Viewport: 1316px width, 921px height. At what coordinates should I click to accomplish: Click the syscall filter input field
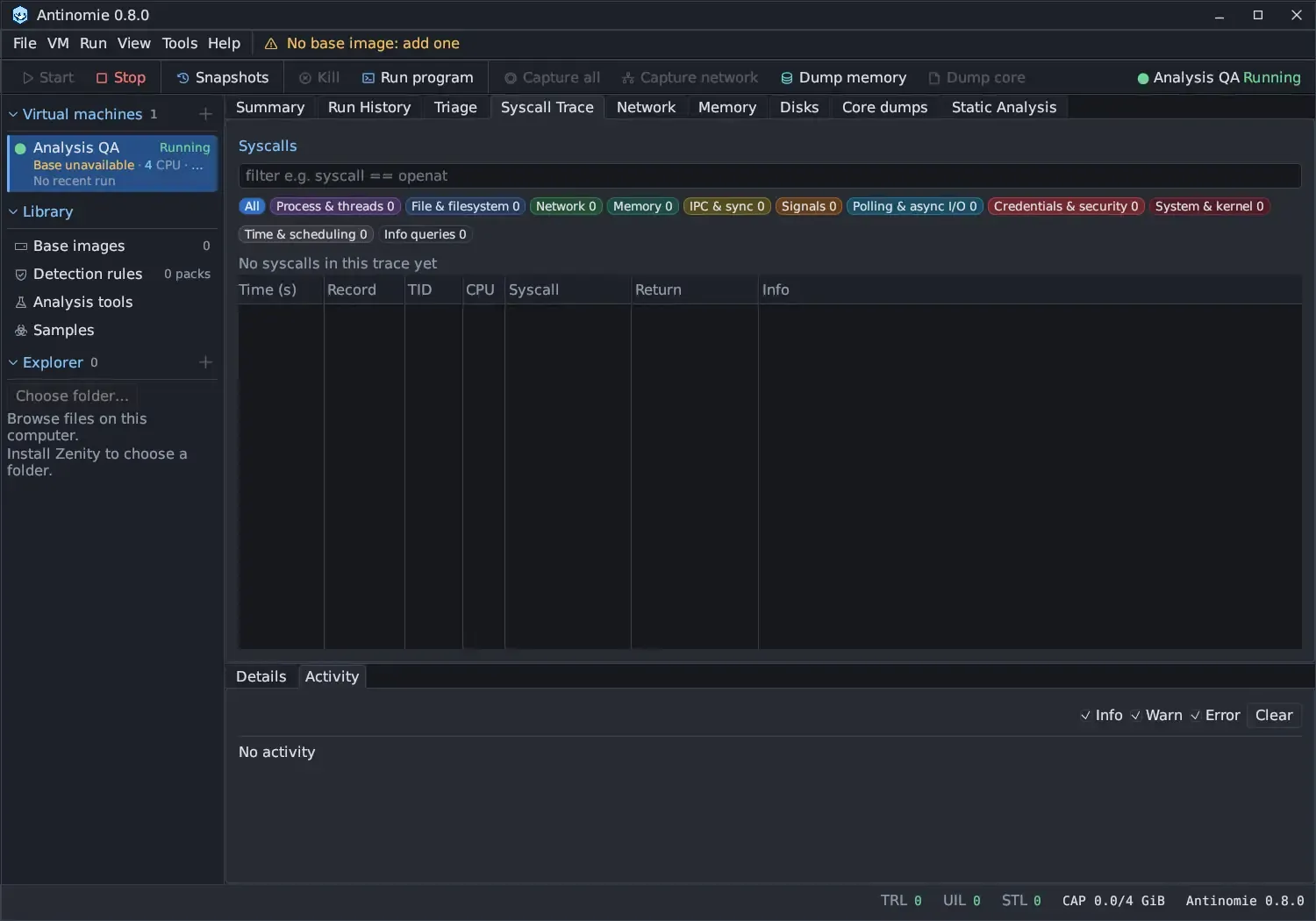click(769, 175)
